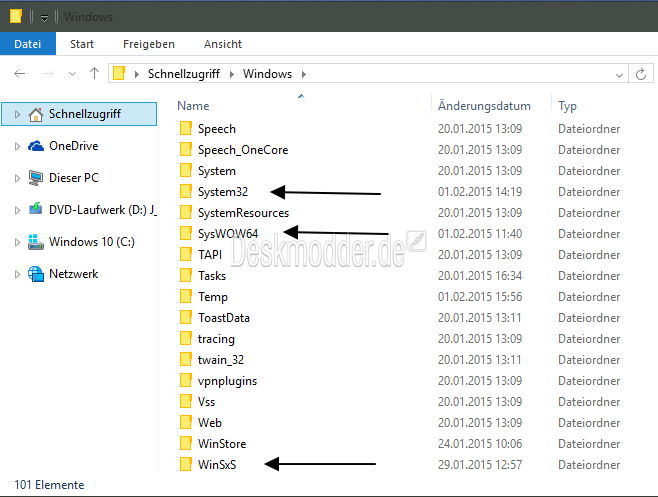
Task: Select the System32 folder icon
Action: click(x=186, y=191)
